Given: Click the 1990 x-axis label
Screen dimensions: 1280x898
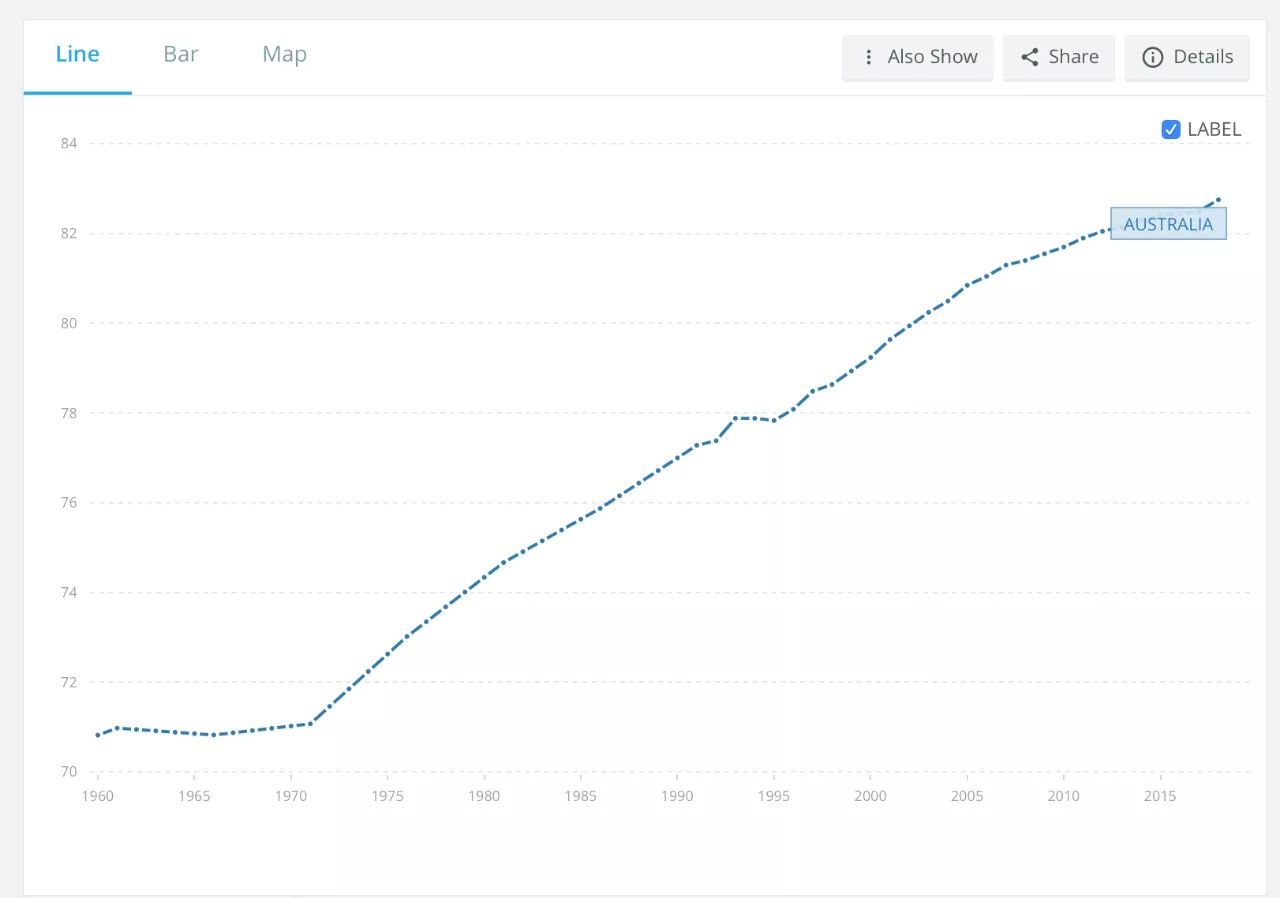Looking at the screenshot, I should pyautogui.click(x=677, y=796).
